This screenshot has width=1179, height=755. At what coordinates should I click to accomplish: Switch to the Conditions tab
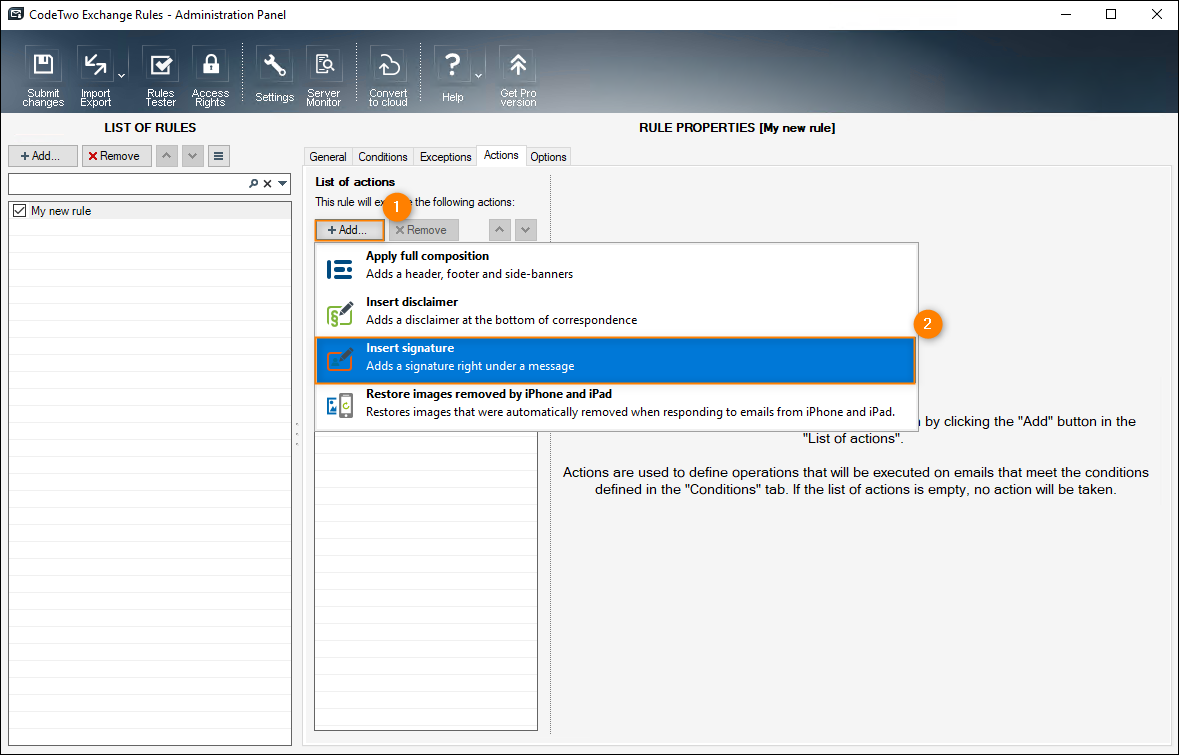click(x=383, y=156)
